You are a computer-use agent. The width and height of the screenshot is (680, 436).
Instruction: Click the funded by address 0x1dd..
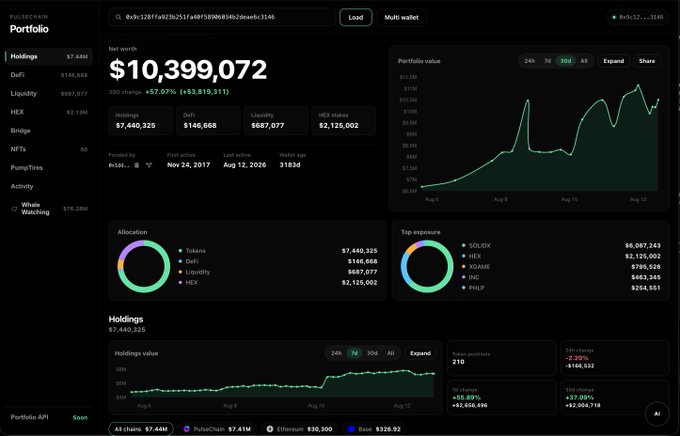tap(119, 165)
